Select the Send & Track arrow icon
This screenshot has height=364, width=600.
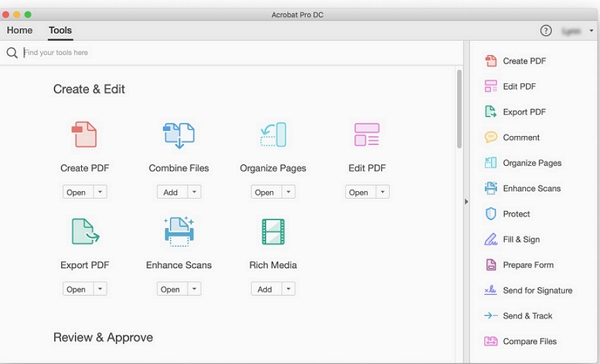coord(491,315)
